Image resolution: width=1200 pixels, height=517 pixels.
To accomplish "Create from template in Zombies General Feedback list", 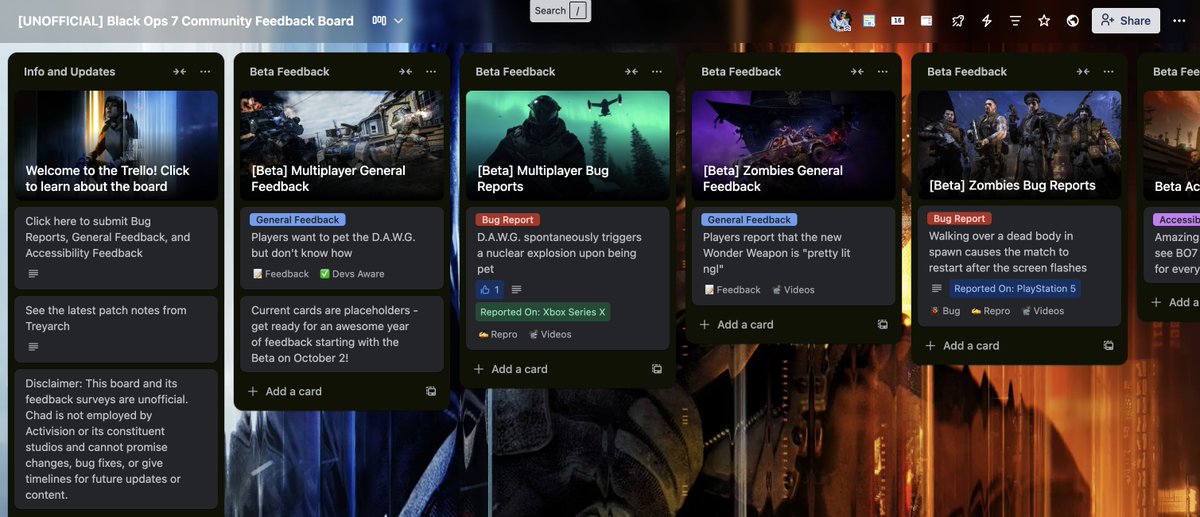I will tap(883, 325).
